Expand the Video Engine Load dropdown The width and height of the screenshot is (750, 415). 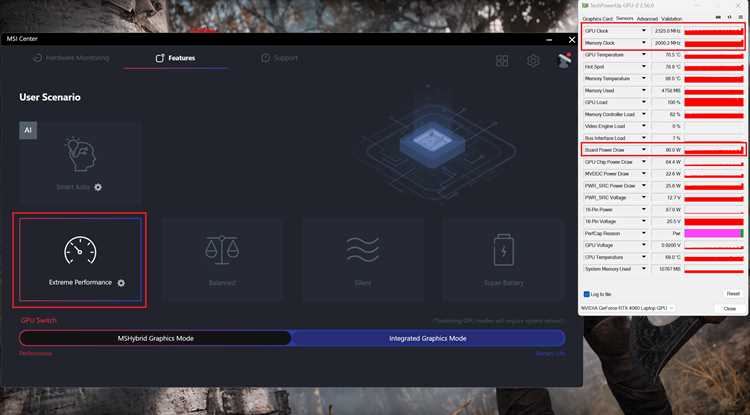(x=644, y=126)
